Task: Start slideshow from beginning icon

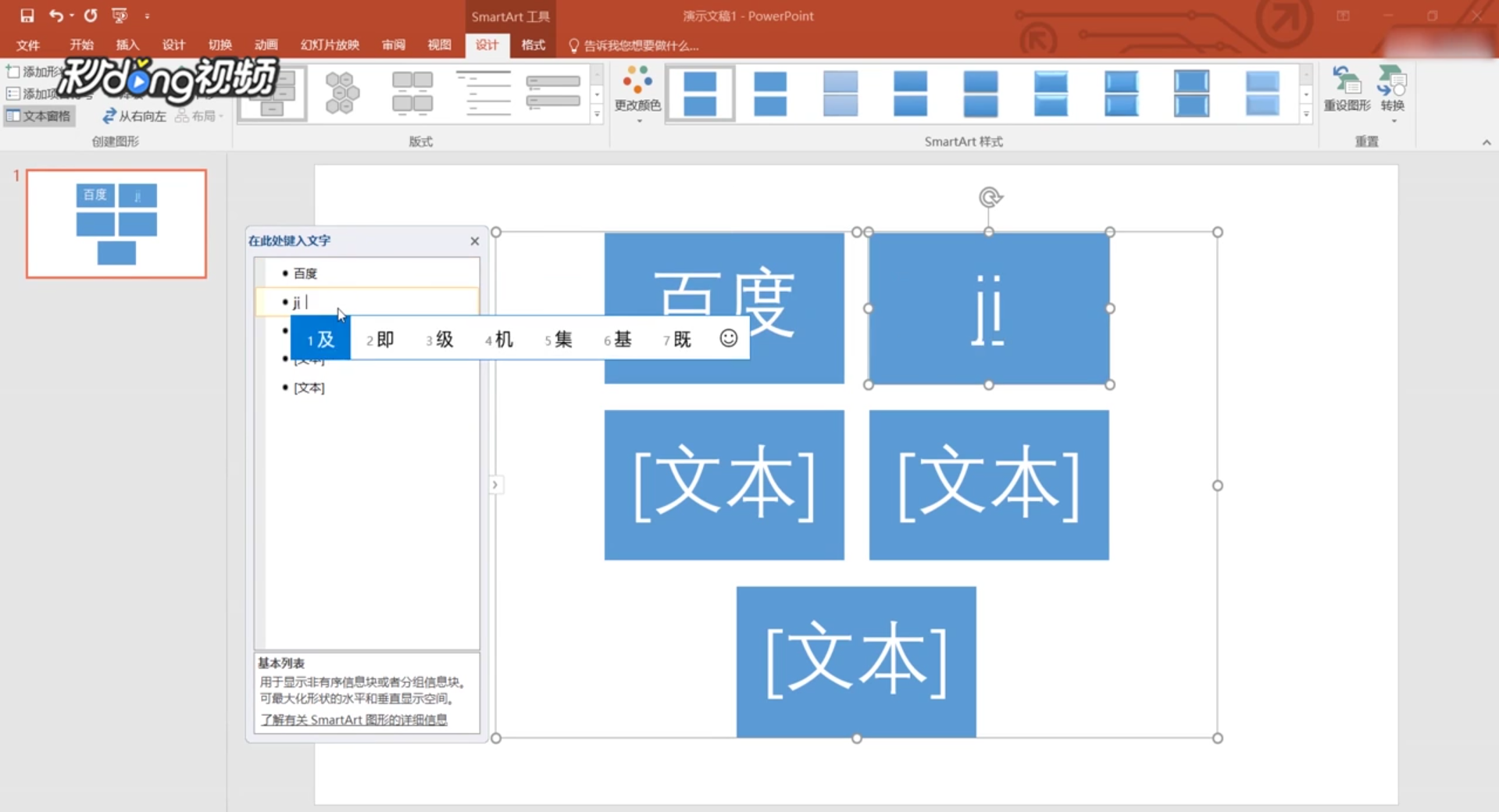Action: coord(120,16)
